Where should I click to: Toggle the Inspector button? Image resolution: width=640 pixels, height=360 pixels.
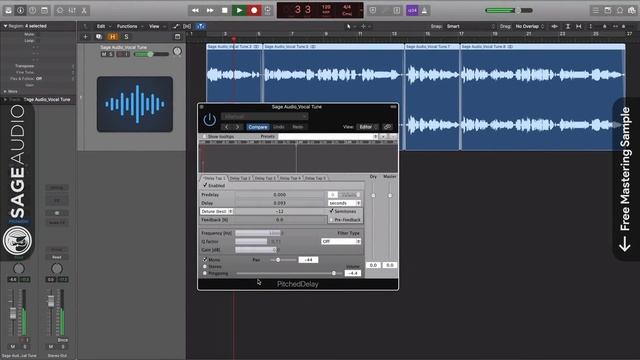tap(20, 10)
